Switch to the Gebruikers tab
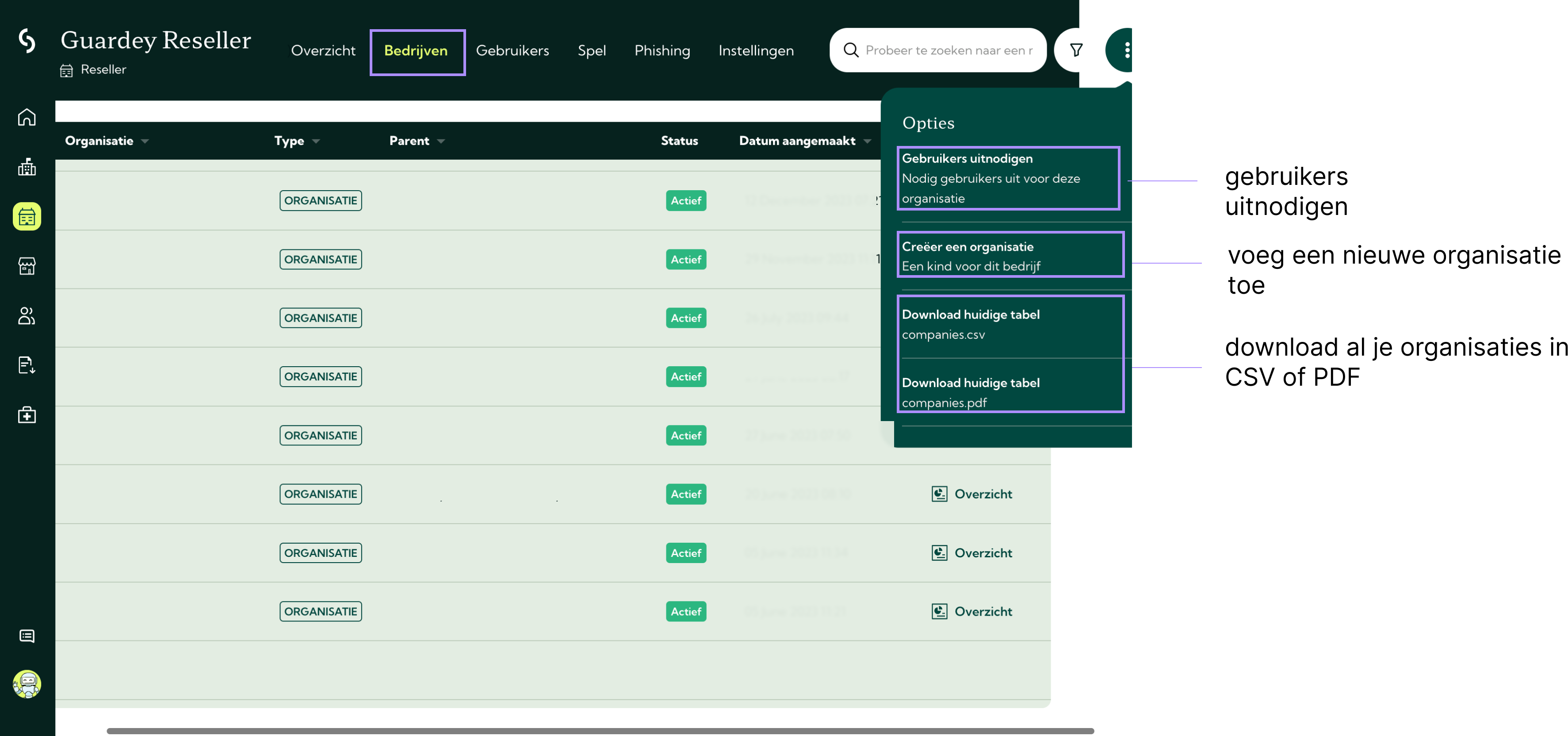The width and height of the screenshot is (1568, 736). click(x=512, y=50)
